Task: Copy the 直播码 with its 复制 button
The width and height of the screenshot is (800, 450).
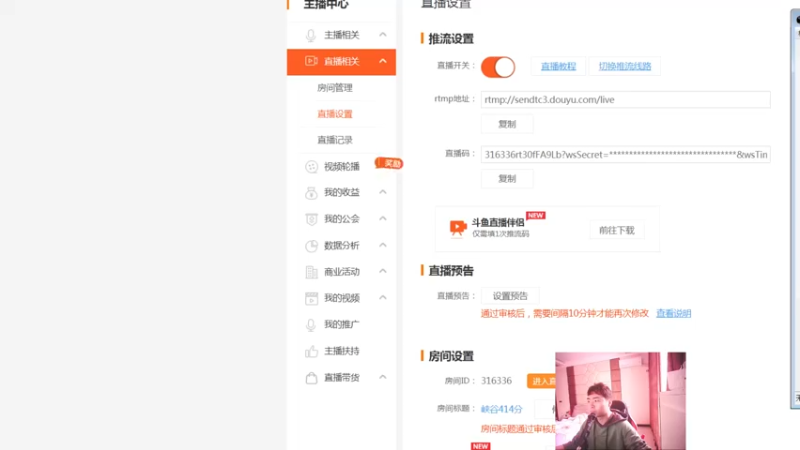Action: 507,179
